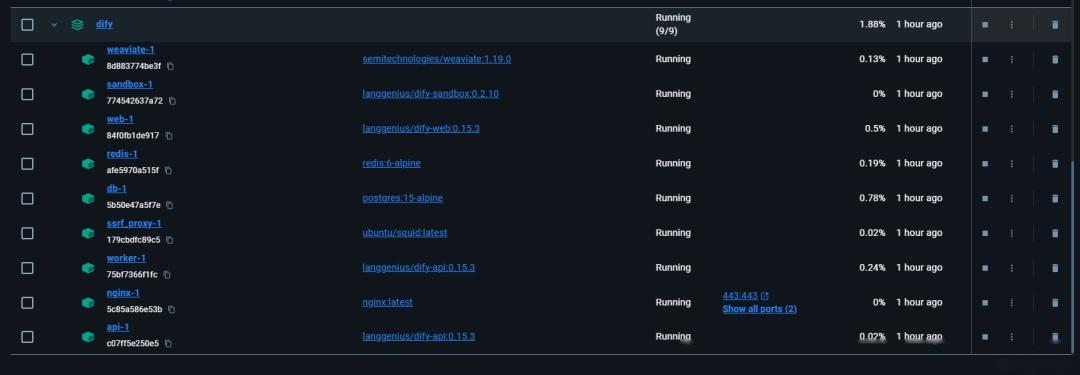1080x375 pixels.
Task: Open api-1 row's dify-api:0.15.3 image
Action: [x=418, y=336]
